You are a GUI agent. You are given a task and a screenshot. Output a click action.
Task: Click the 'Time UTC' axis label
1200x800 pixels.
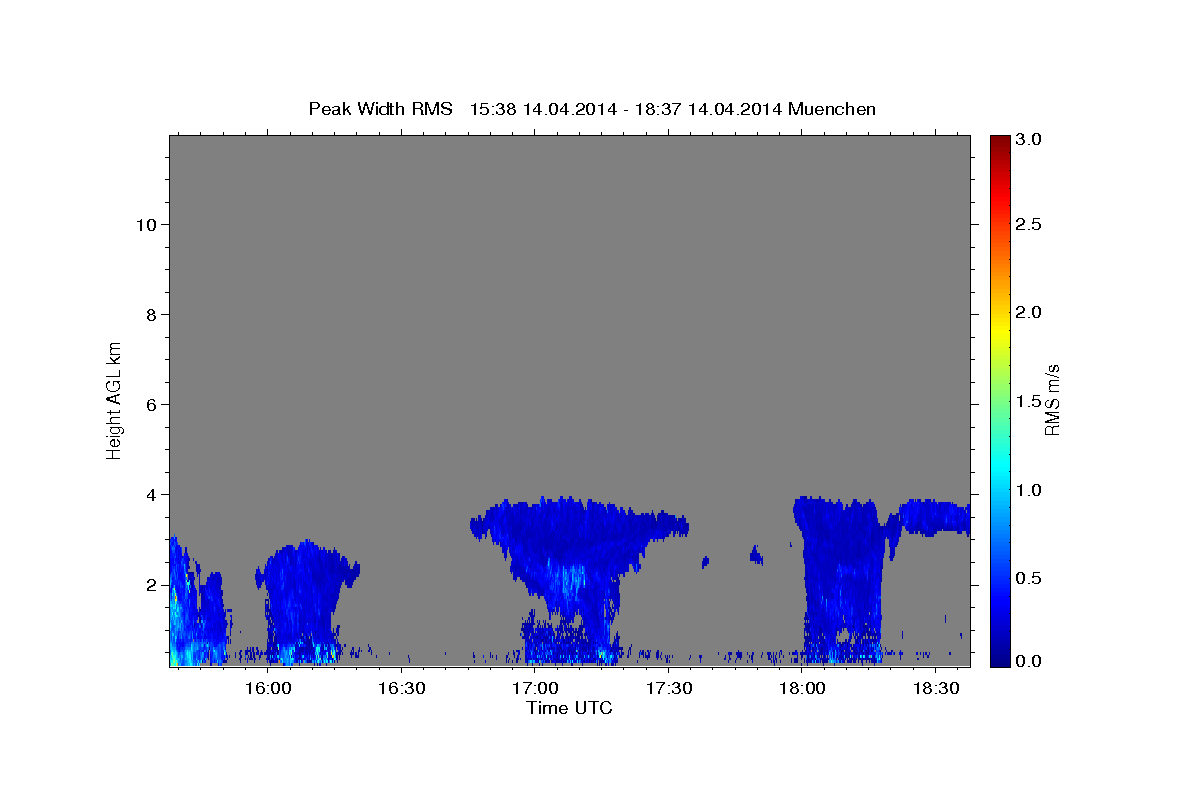coord(569,709)
